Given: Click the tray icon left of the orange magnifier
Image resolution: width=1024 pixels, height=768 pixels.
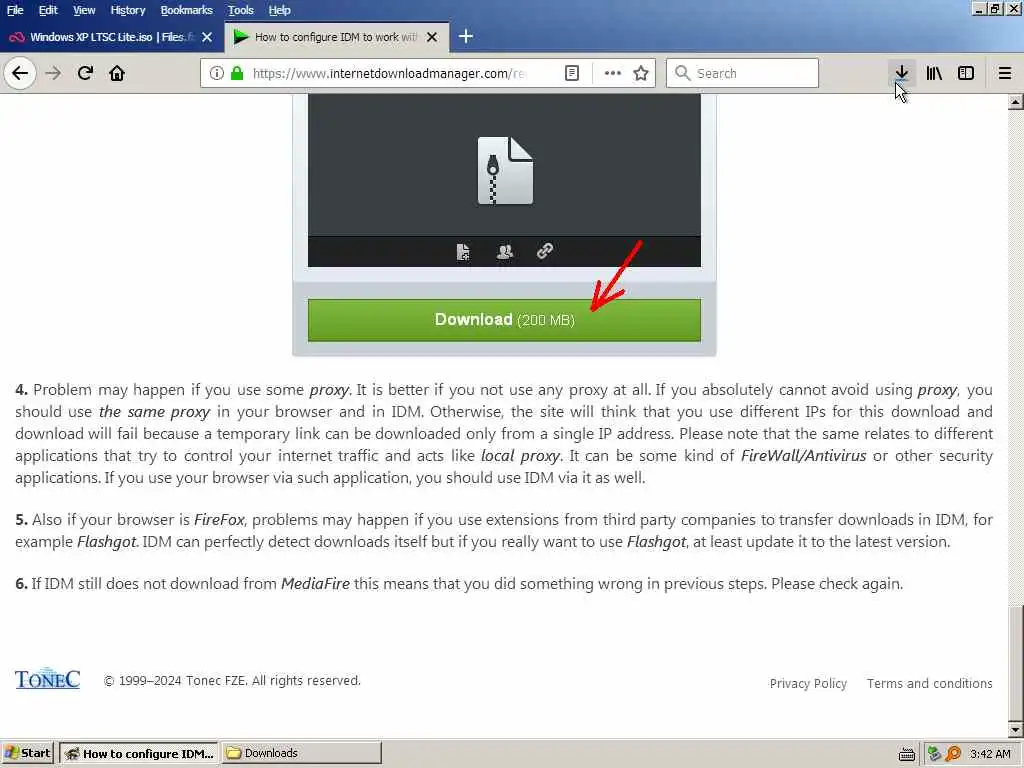Looking at the screenshot, I should (x=934, y=754).
